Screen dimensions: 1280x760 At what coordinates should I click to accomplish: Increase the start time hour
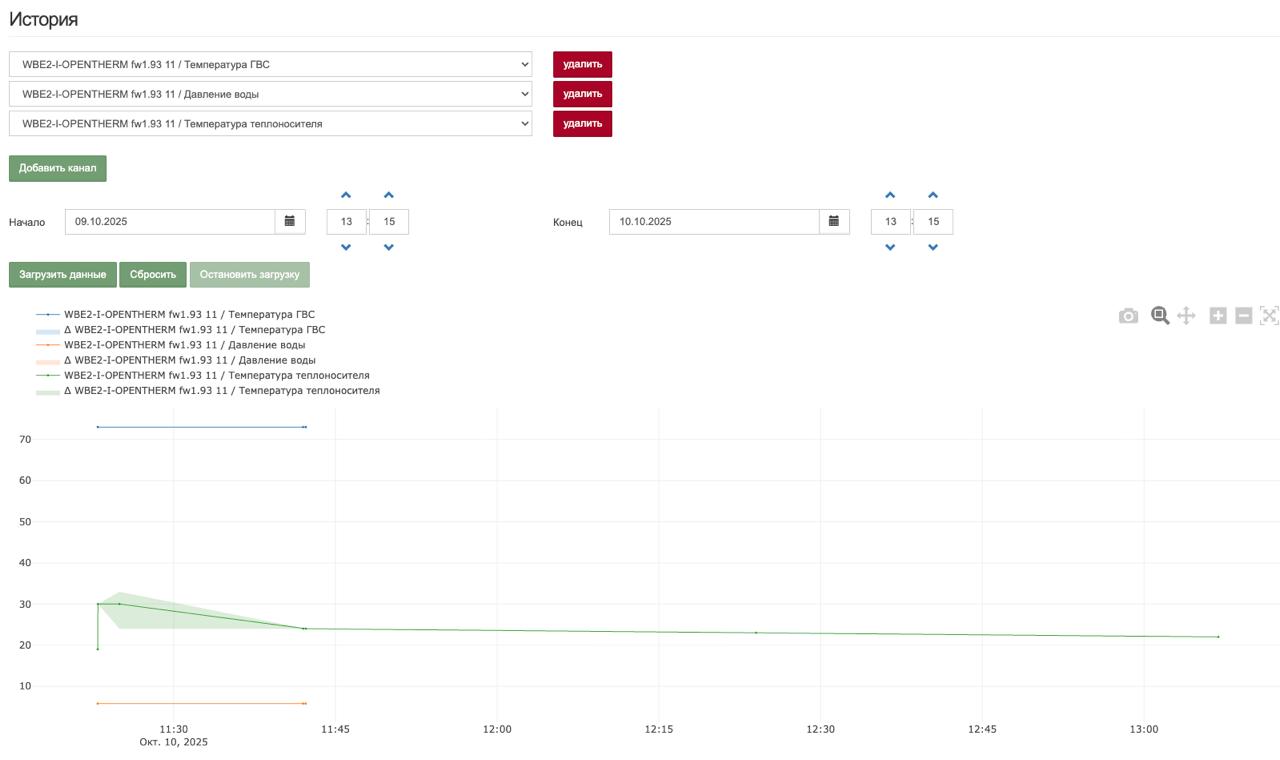(346, 196)
